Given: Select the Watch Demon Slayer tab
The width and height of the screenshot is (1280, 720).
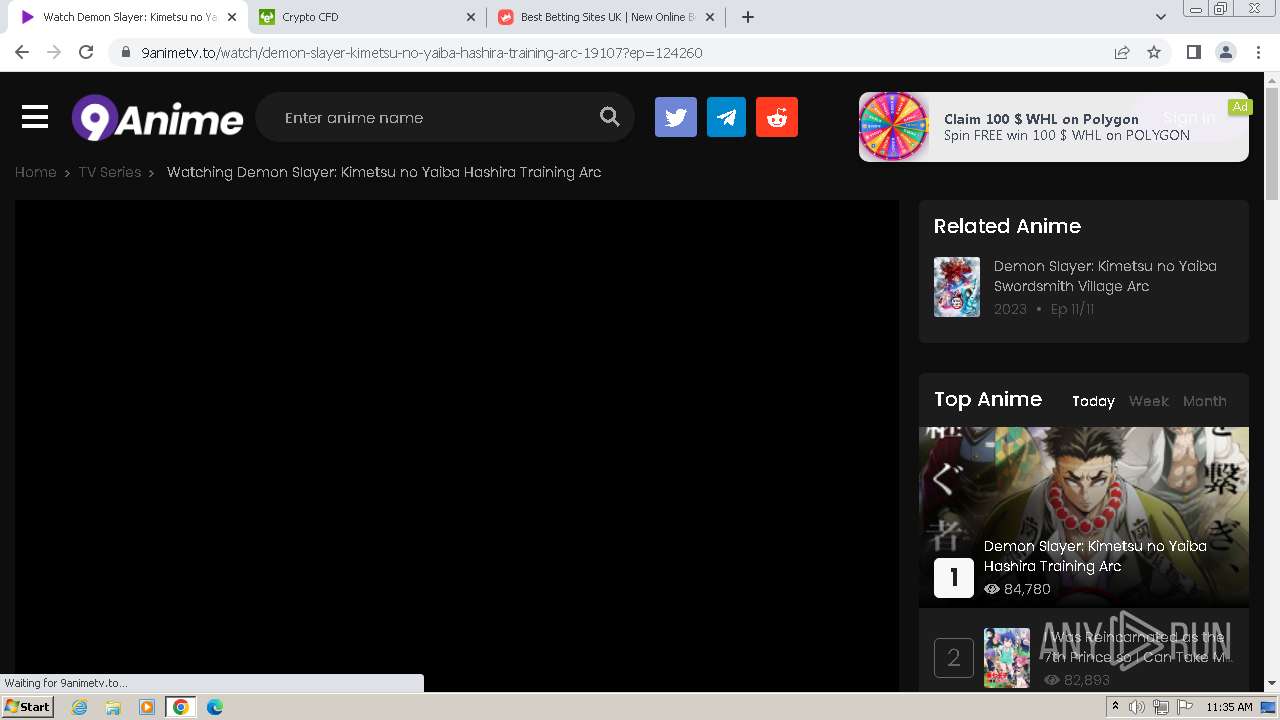Looking at the screenshot, I should (128, 17).
